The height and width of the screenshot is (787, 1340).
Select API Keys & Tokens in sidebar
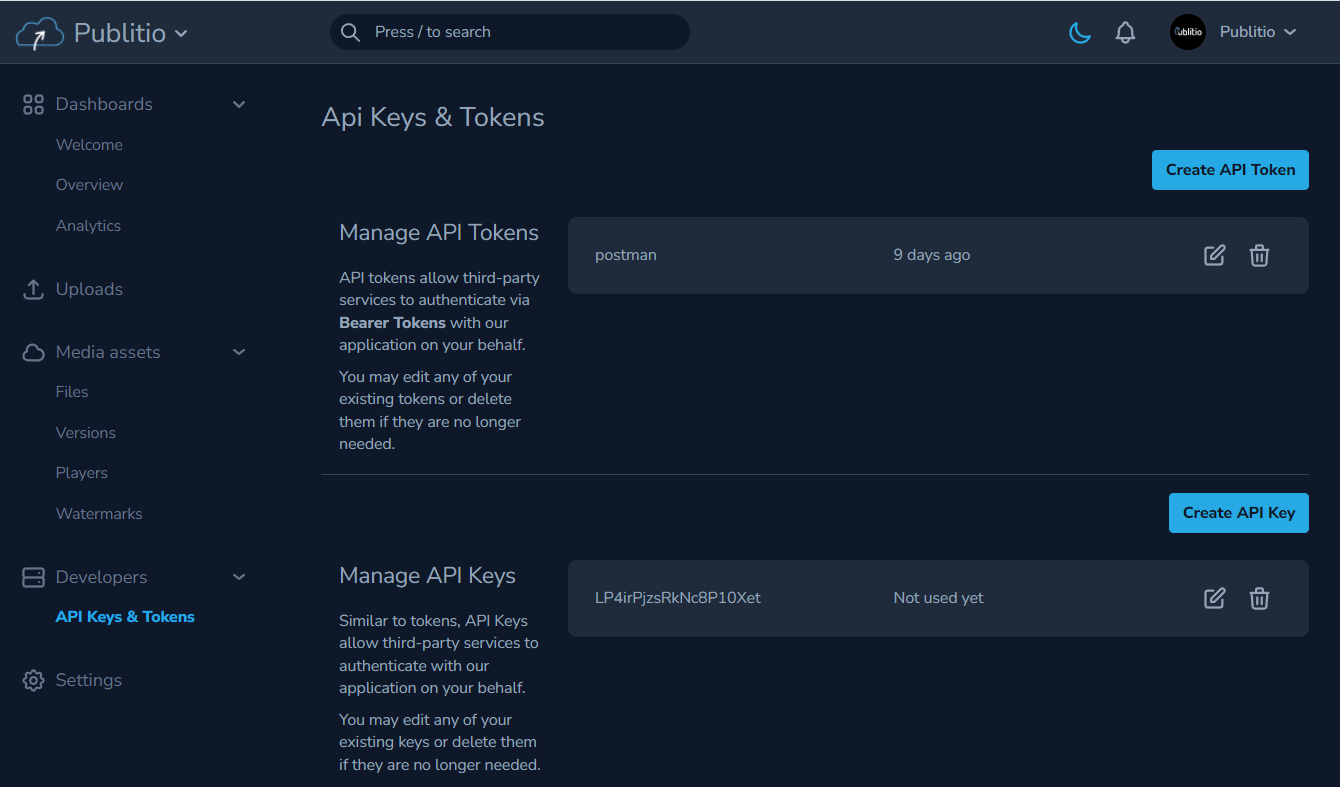click(x=125, y=617)
